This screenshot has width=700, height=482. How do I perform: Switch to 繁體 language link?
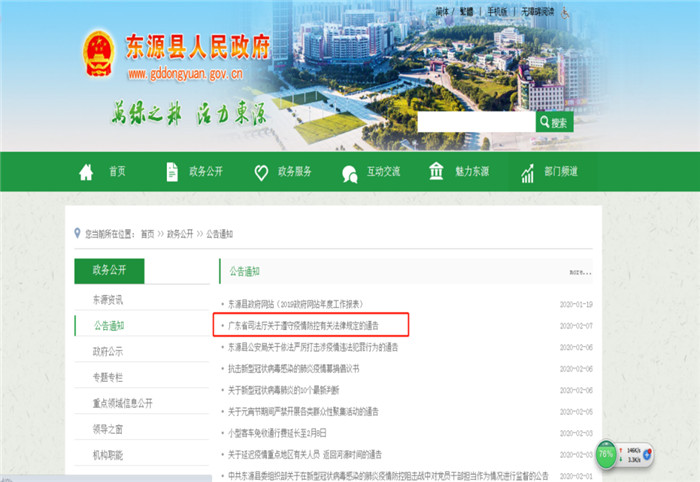point(467,12)
